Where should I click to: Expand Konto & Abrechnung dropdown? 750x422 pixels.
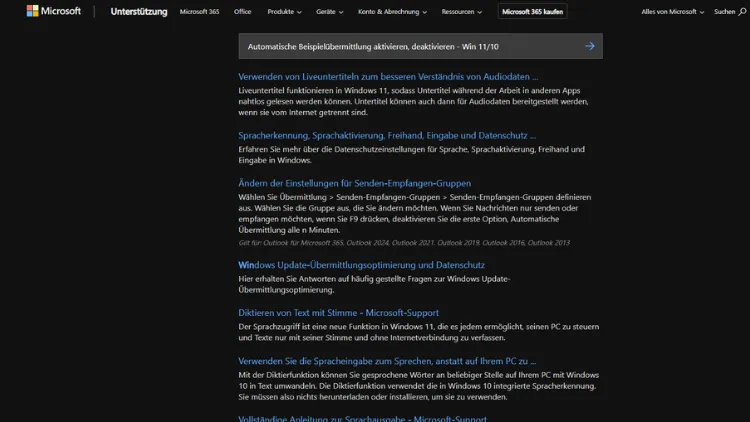(x=392, y=11)
